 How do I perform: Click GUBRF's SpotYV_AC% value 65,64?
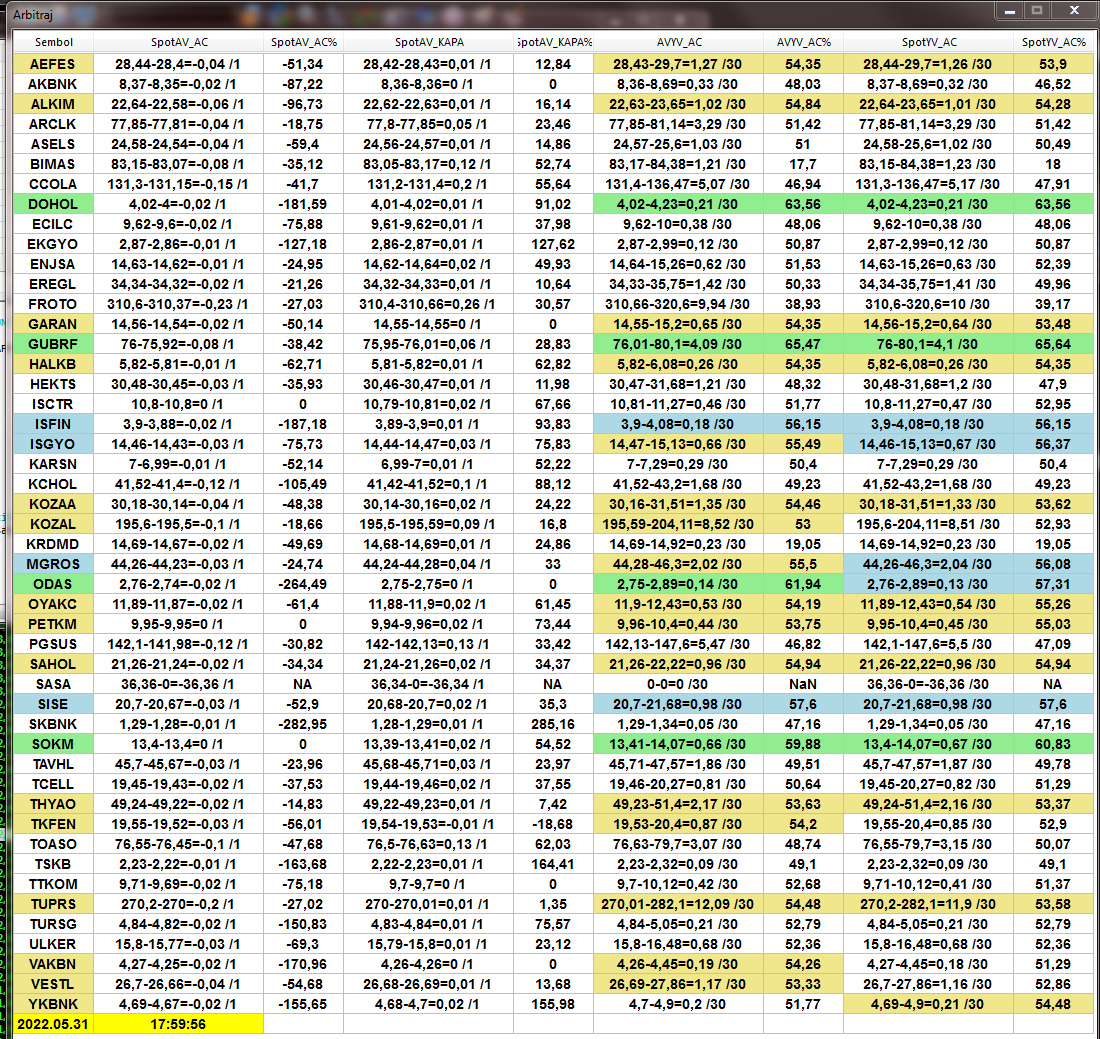click(x=1053, y=344)
